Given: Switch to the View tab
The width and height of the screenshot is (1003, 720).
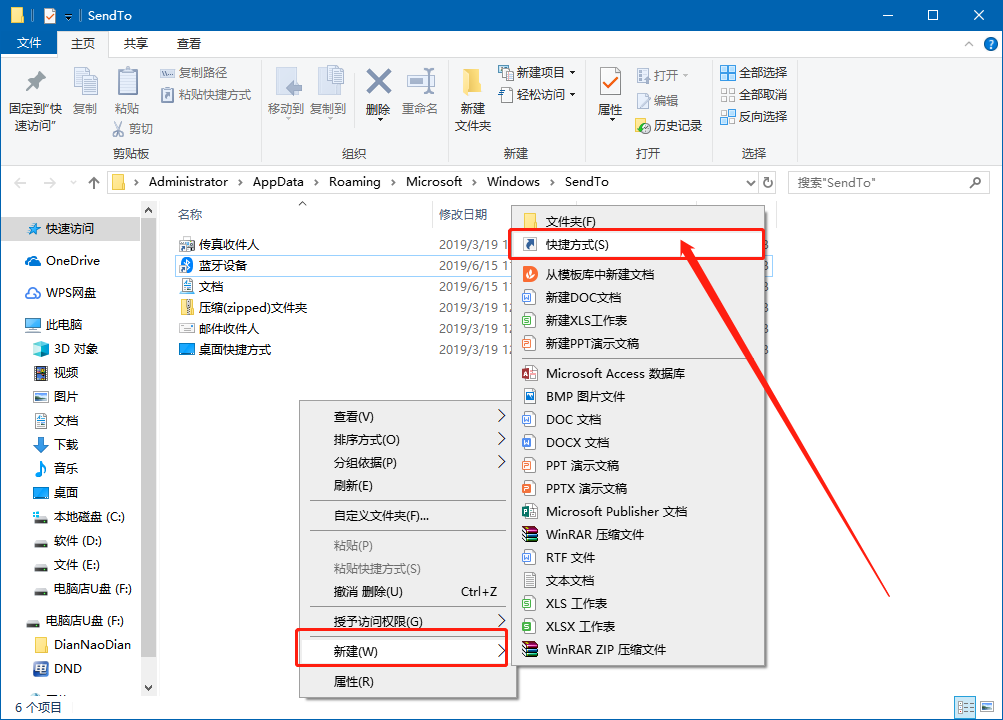Looking at the screenshot, I should [x=189, y=43].
